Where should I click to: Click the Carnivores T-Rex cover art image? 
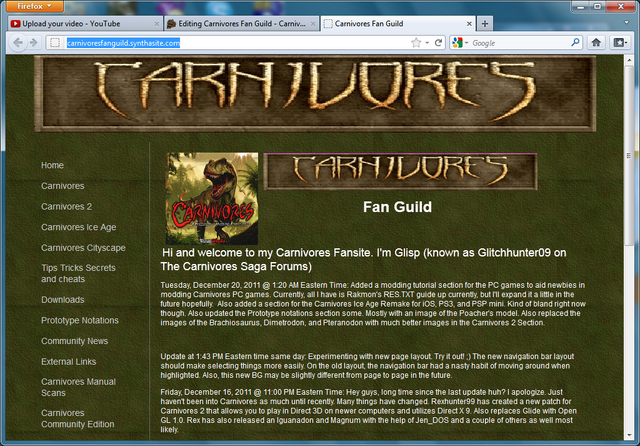point(212,199)
